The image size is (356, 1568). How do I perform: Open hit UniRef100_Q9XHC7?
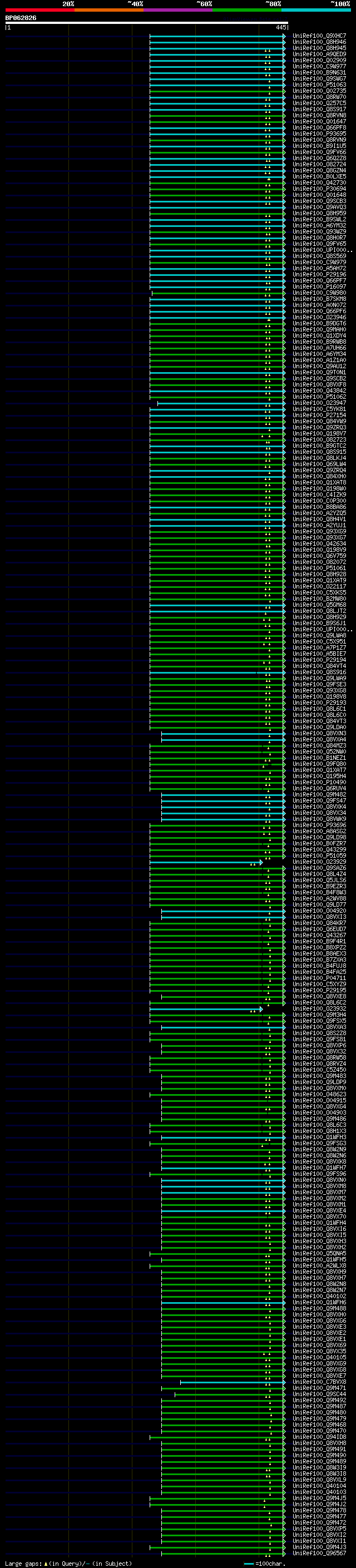(319, 36)
